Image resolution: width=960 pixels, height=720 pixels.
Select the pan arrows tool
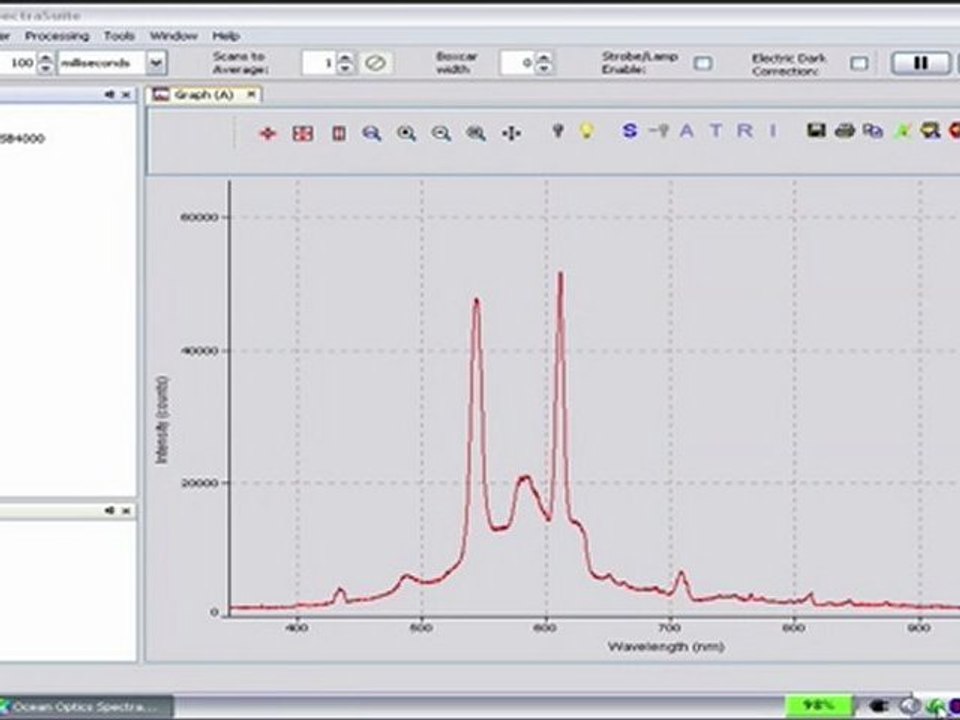[511, 133]
